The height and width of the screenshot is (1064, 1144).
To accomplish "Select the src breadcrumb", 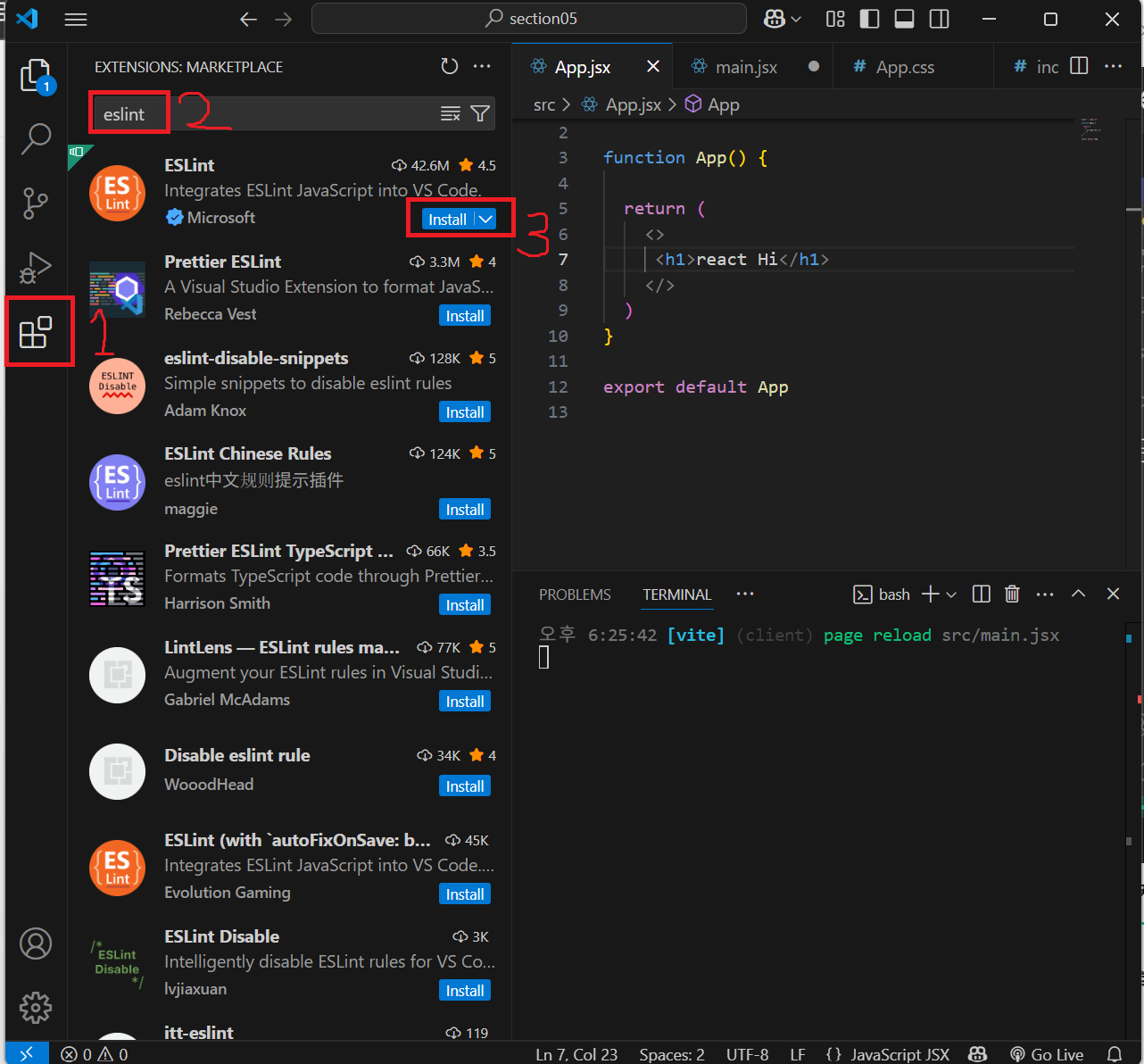I will coord(544,105).
